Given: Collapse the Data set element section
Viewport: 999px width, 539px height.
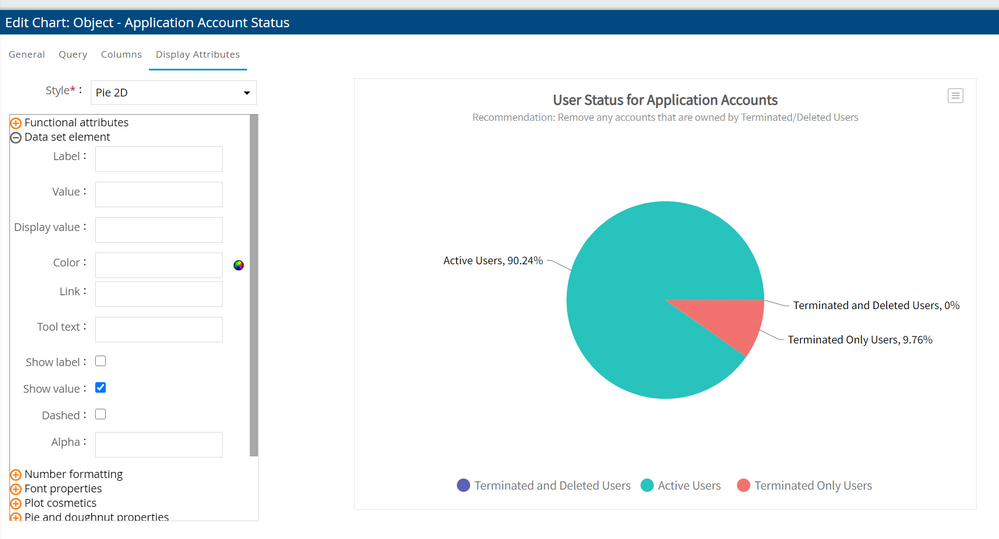Looking at the screenshot, I should click(16, 137).
